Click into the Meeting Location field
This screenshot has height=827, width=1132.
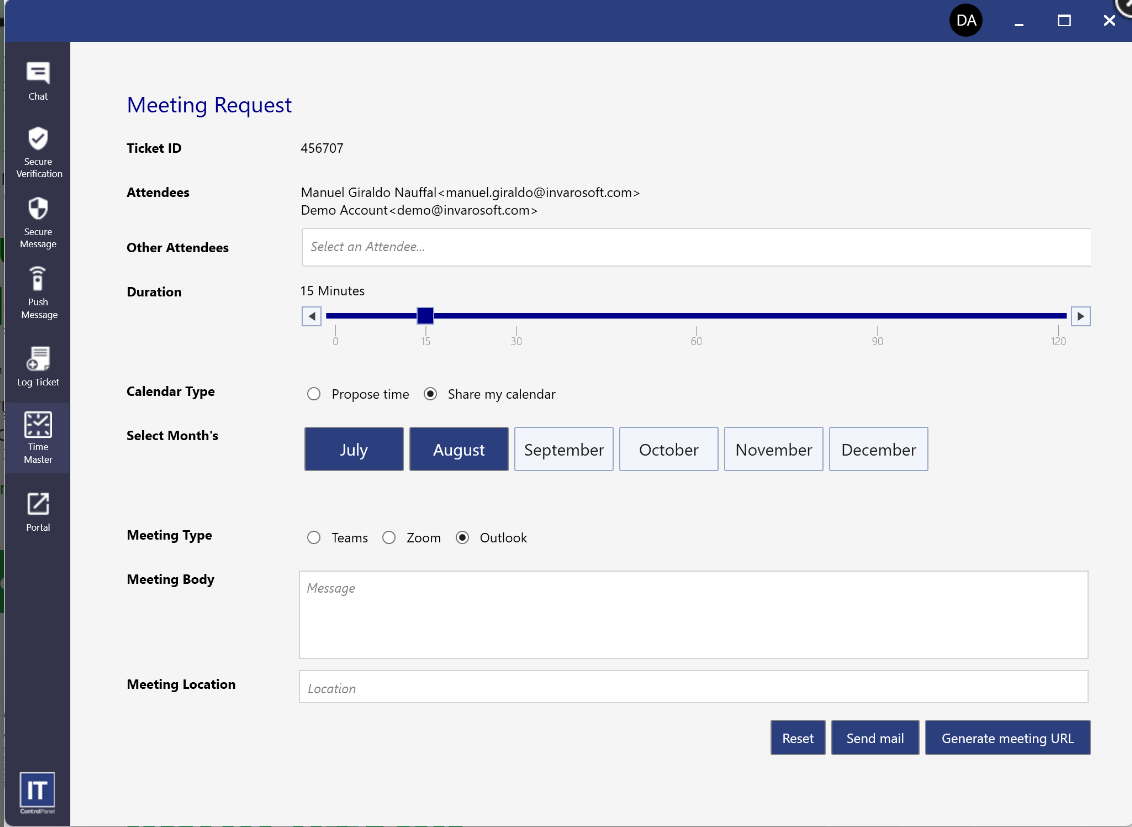point(693,688)
